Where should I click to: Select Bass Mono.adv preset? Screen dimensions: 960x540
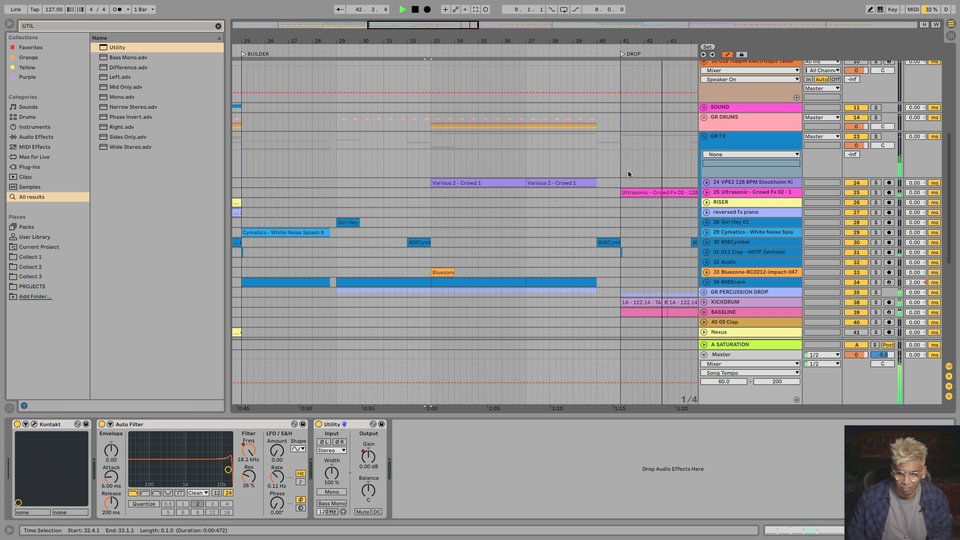pyautogui.click(x=128, y=58)
